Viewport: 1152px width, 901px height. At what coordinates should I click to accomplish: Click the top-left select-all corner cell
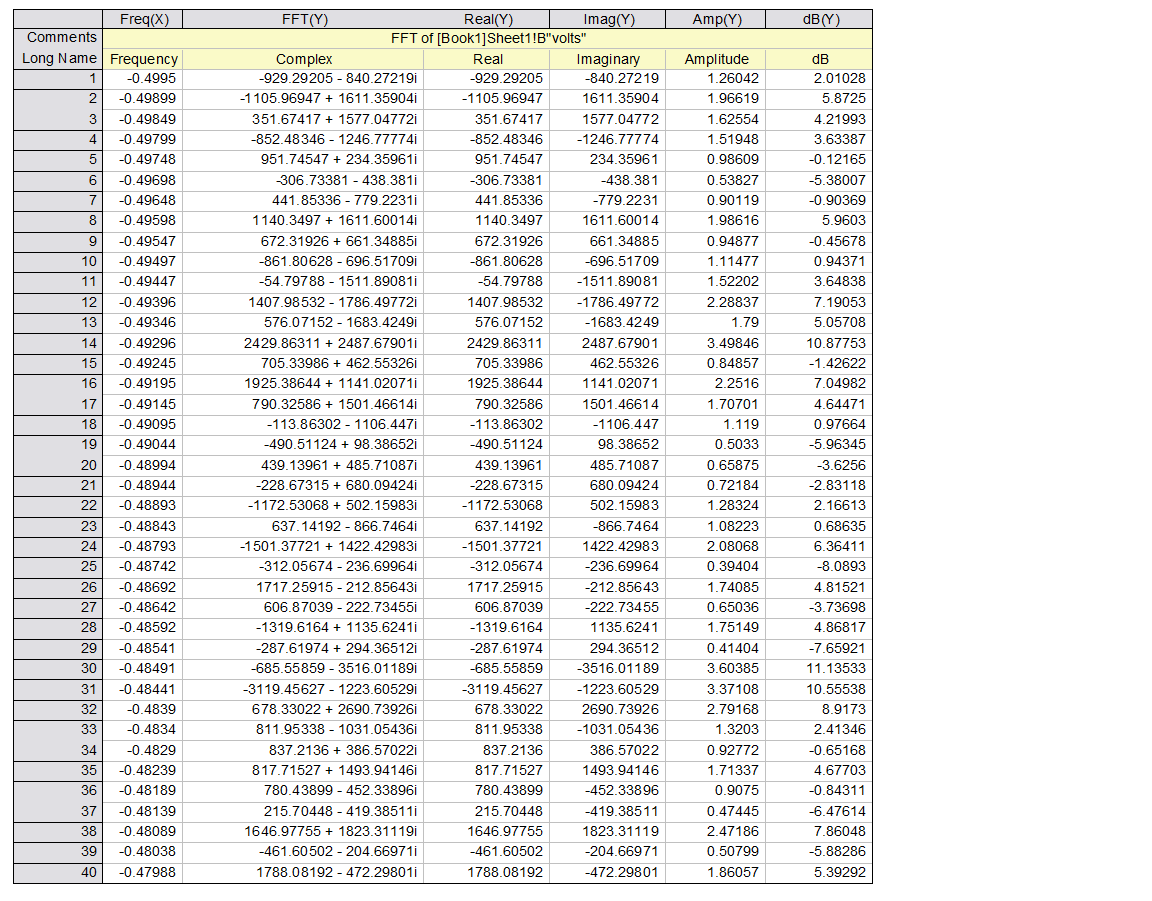59,19
